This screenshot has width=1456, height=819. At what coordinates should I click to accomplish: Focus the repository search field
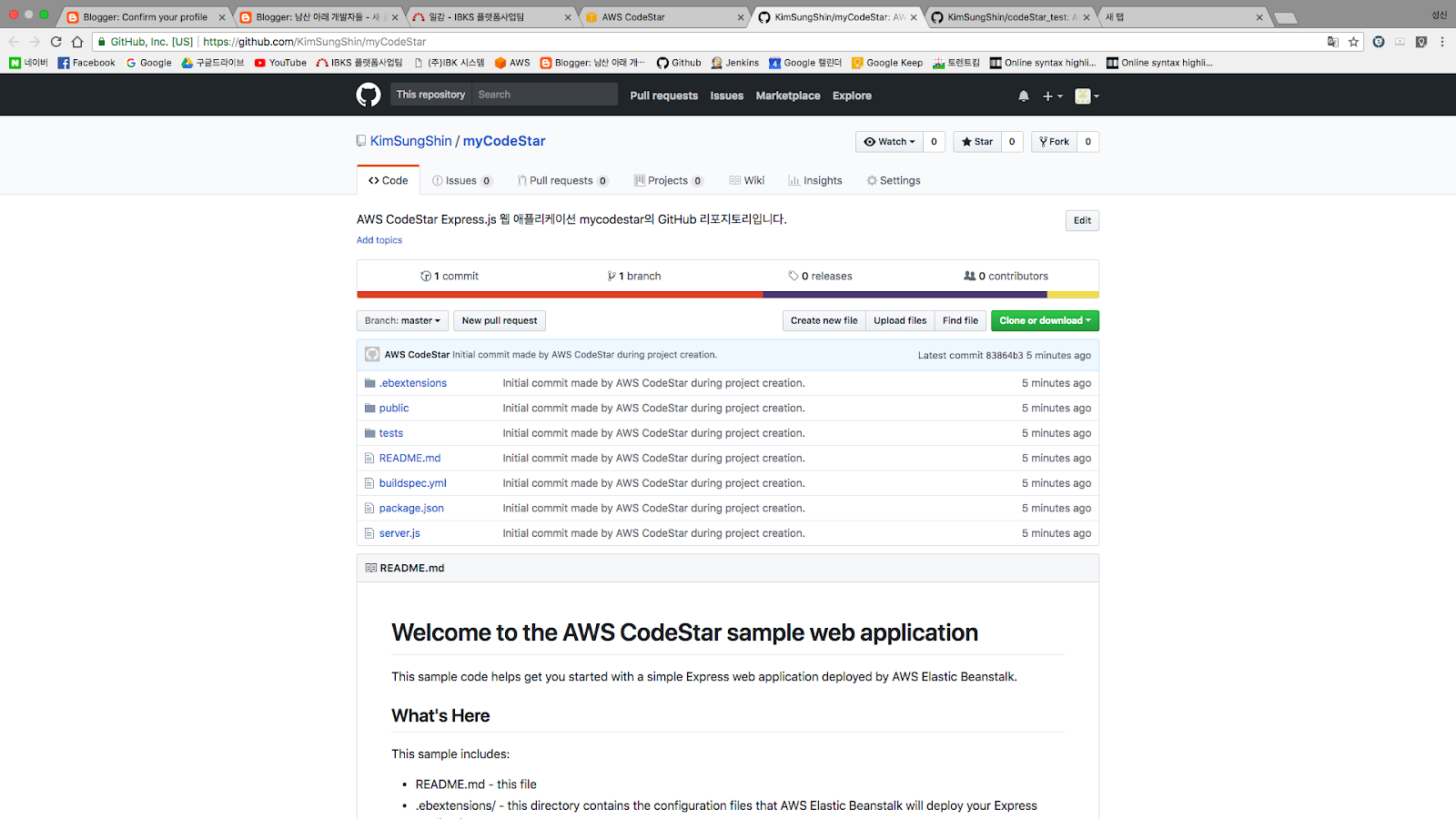coord(544,95)
